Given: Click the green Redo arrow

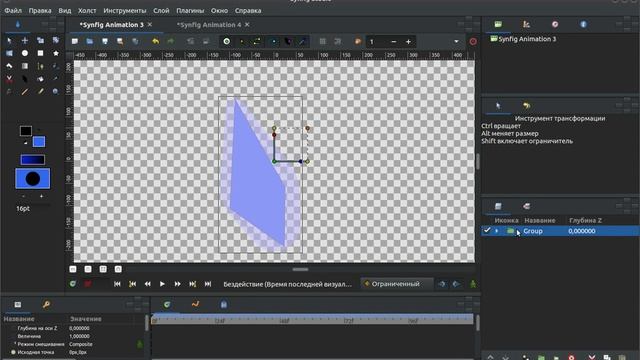Looking at the screenshot, I should coord(171,41).
